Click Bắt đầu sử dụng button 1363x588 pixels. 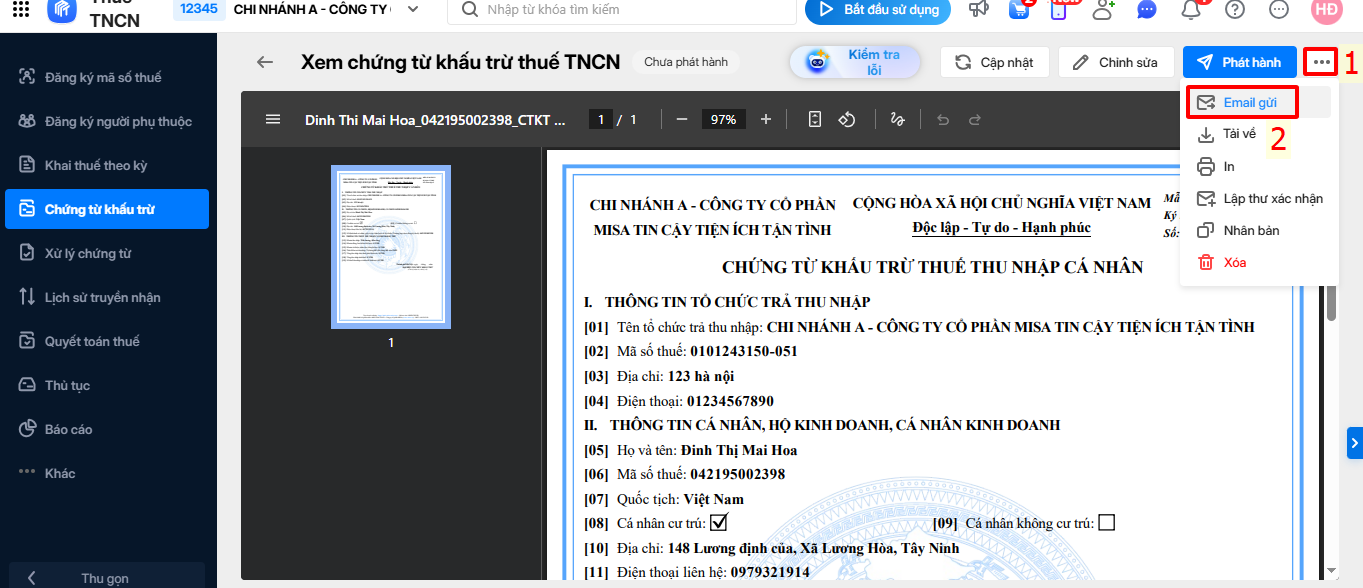tap(879, 9)
